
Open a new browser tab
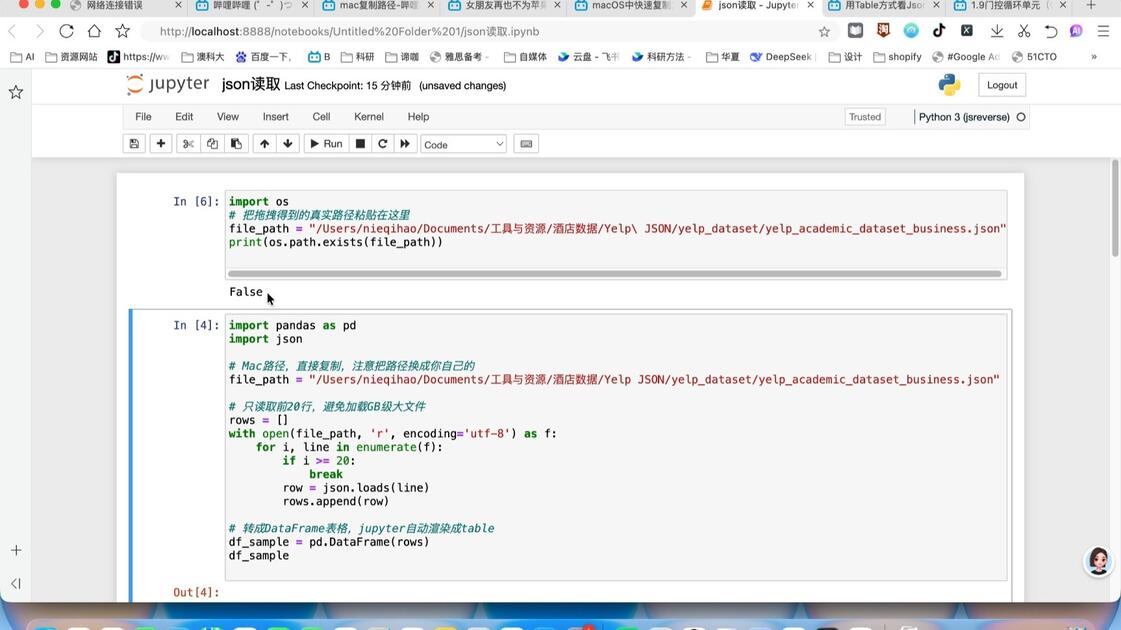click(x=1091, y=6)
